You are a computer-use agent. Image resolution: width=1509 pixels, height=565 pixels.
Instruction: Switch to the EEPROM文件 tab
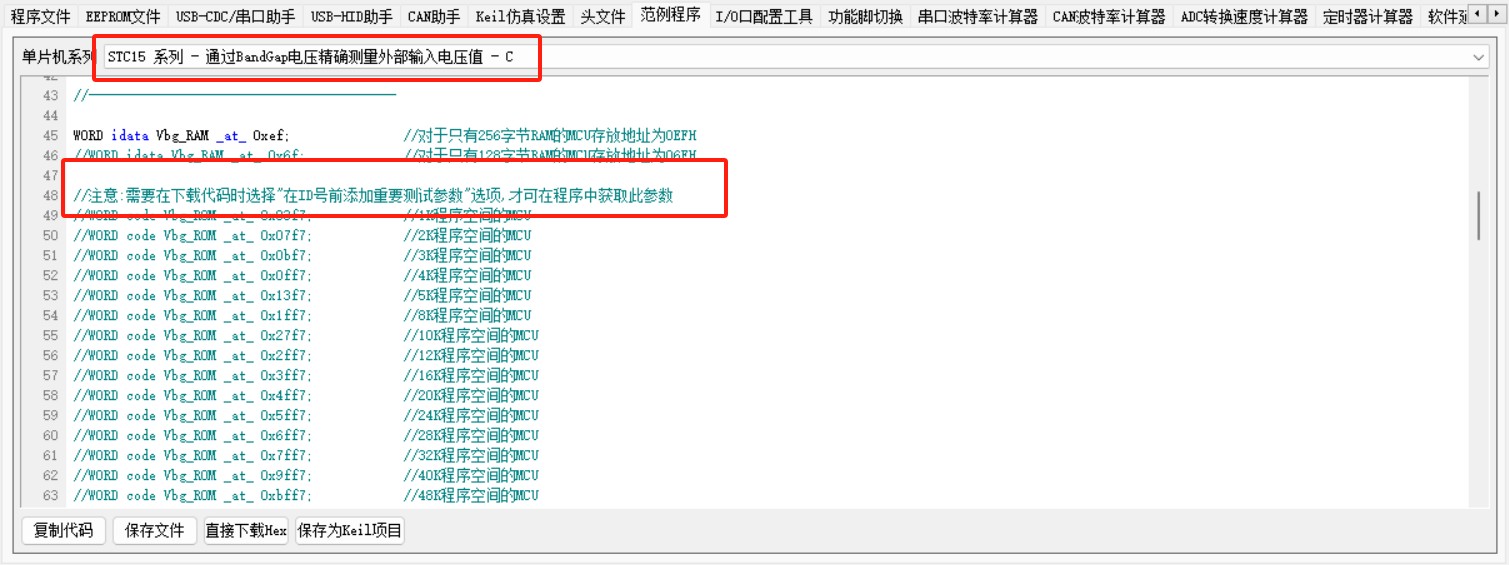pyautogui.click(x=122, y=16)
